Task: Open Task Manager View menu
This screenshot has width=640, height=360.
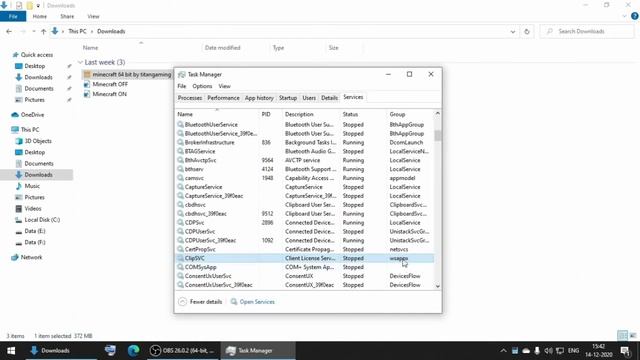Action: click(224, 86)
